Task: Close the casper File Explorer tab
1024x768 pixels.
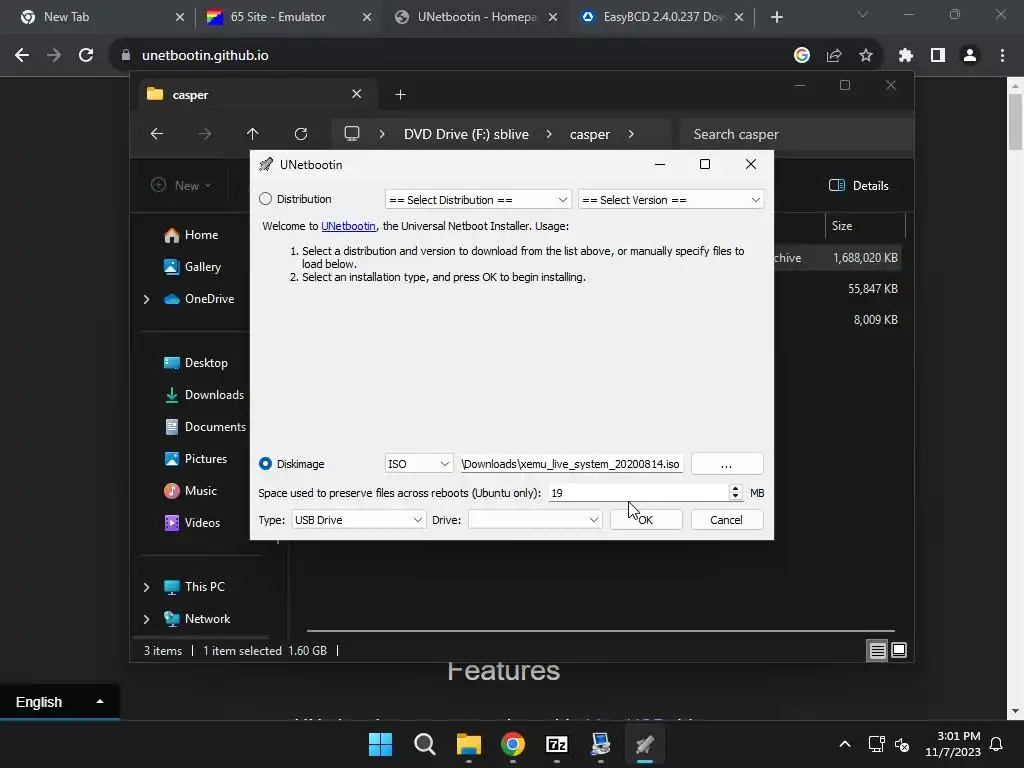Action: coord(357,94)
